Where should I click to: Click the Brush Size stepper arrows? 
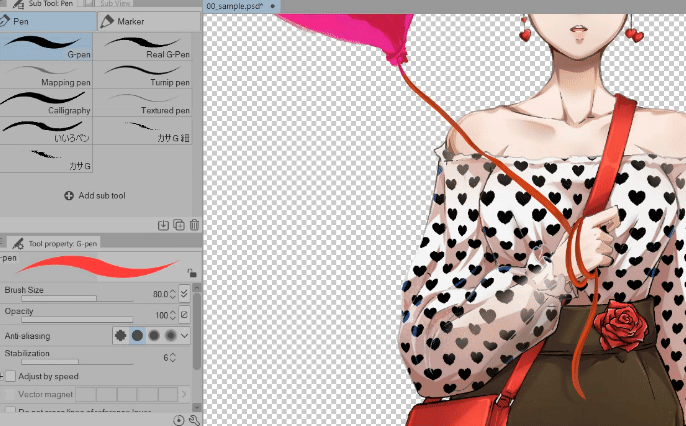pos(173,294)
